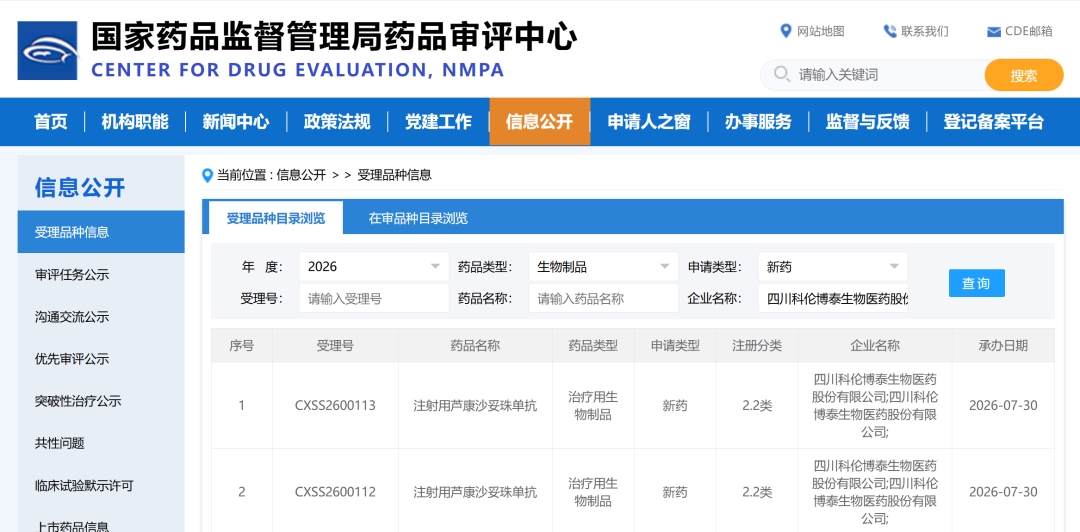Click the 药品名称 column header
The width and height of the screenshot is (1080, 532).
tap(475, 345)
